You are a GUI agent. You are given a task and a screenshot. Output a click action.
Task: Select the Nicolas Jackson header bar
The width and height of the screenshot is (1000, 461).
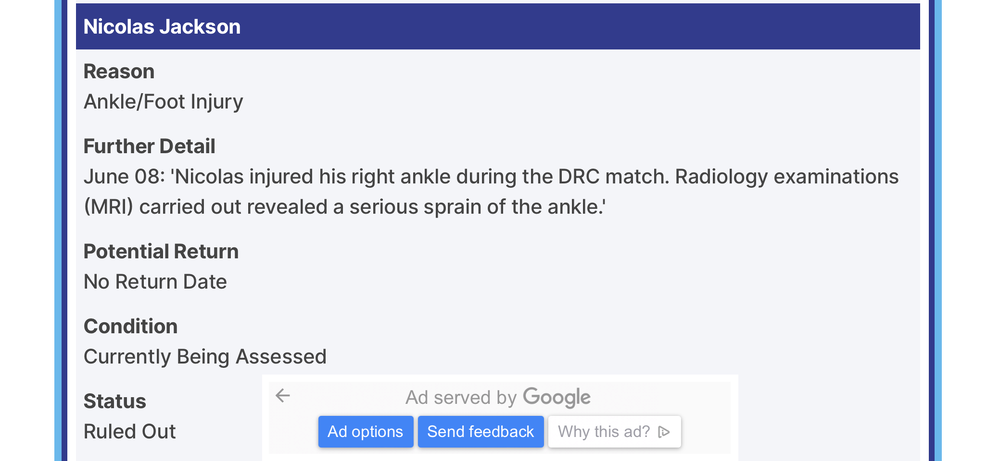click(497, 26)
